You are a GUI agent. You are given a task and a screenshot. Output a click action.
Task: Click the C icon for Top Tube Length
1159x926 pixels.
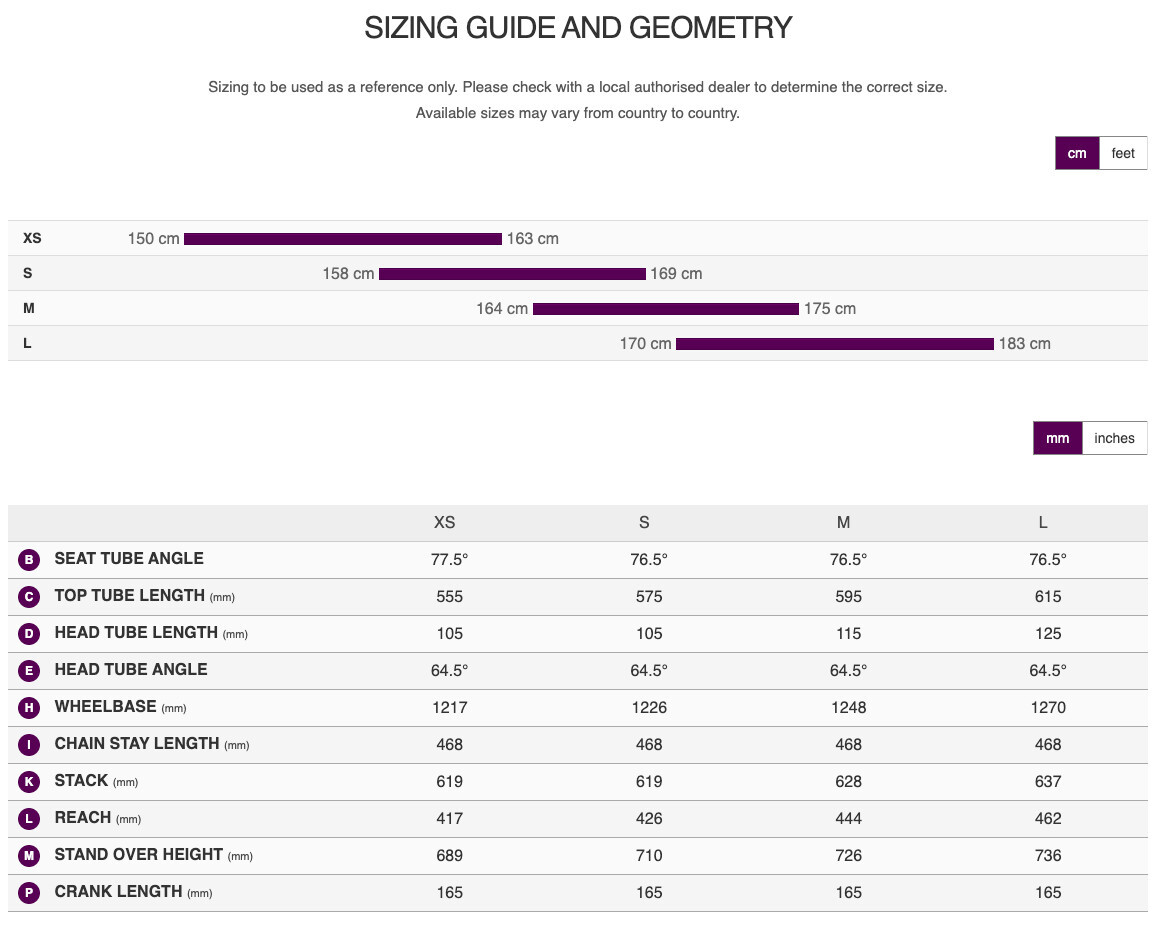29,596
